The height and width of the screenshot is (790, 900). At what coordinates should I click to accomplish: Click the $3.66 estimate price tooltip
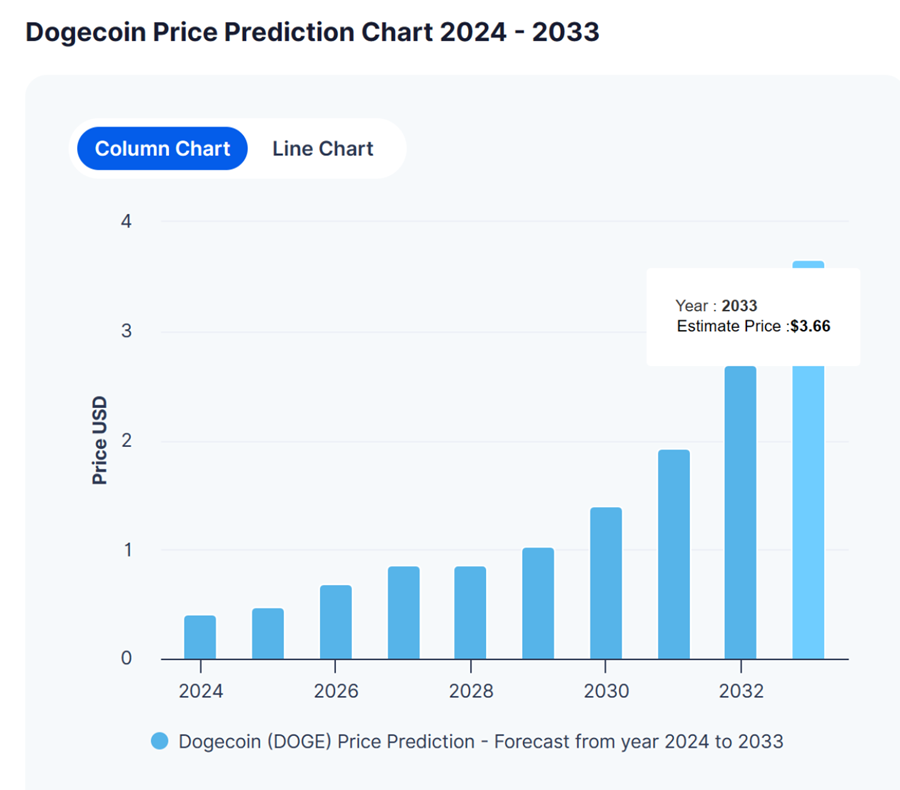pos(753,316)
